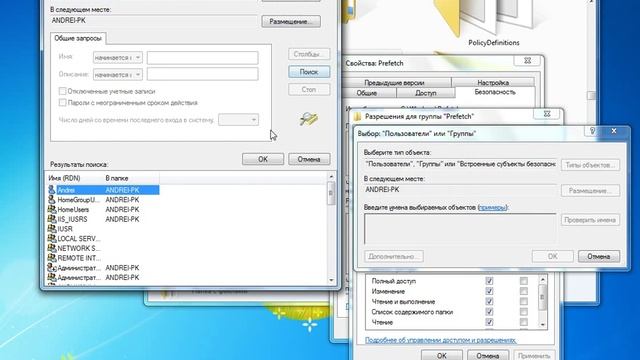
Task: Click the permissions list scrollbar up arrow
Action: click(x=542, y=280)
